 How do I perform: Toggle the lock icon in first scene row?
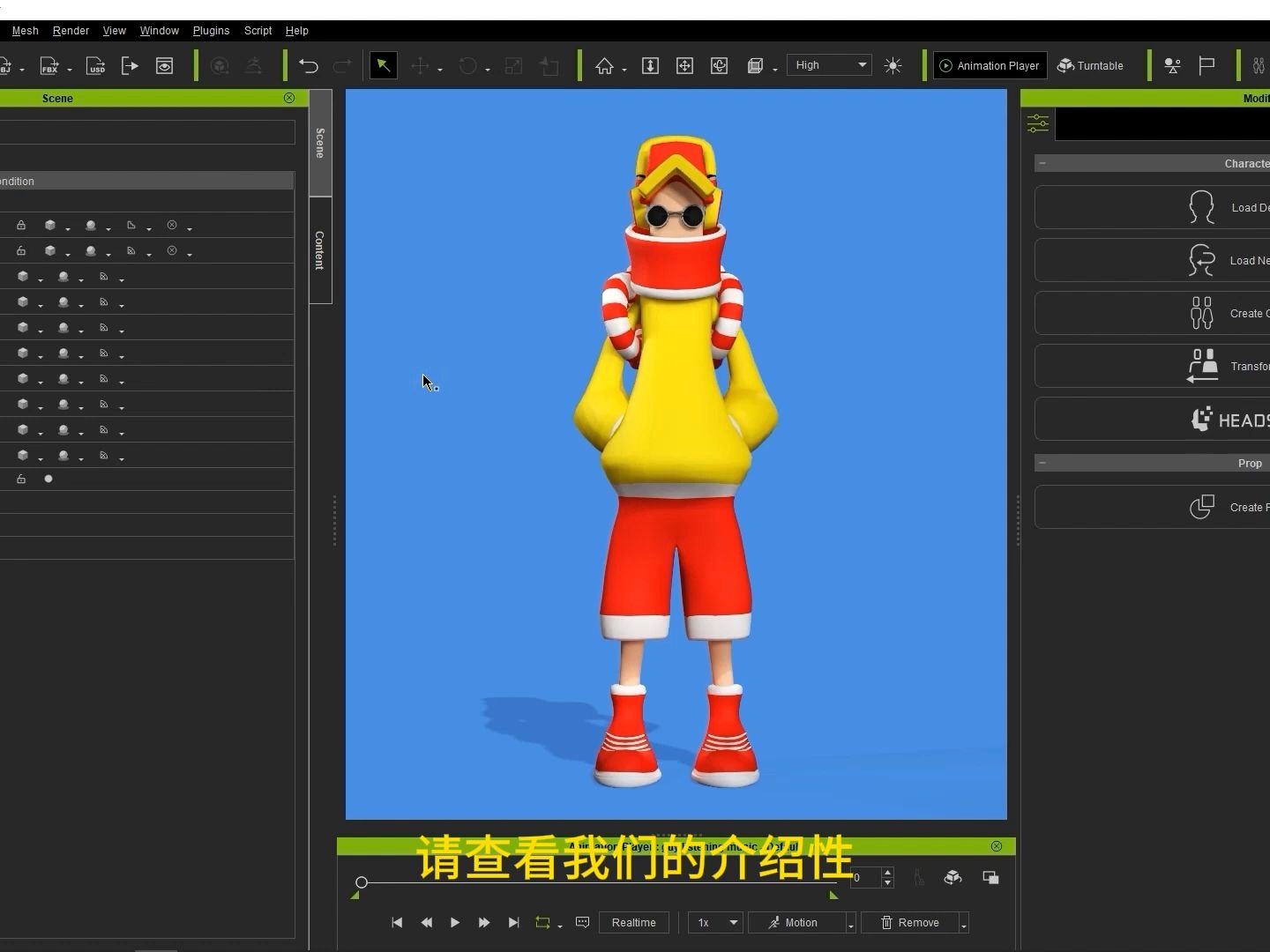click(x=21, y=225)
